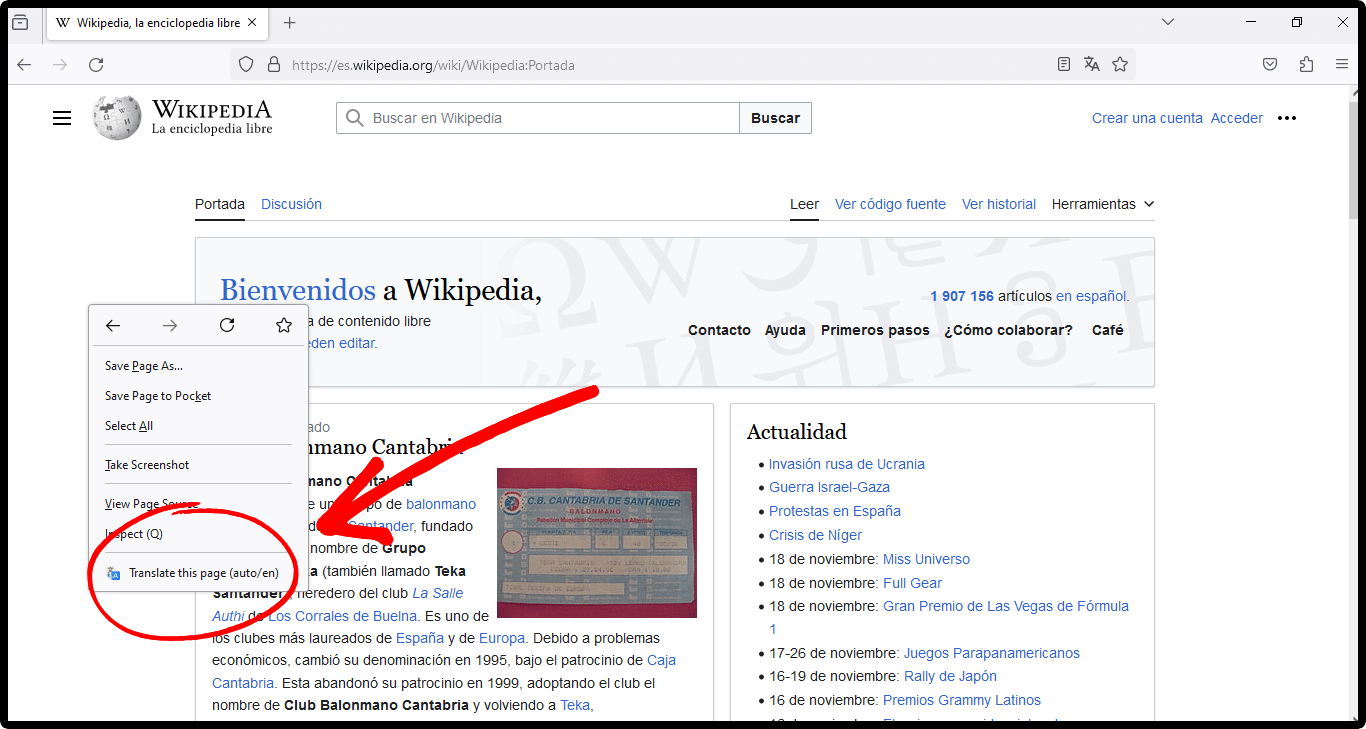Bookmark this page with the address bar star
The width and height of the screenshot is (1366, 729).
[1120, 64]
